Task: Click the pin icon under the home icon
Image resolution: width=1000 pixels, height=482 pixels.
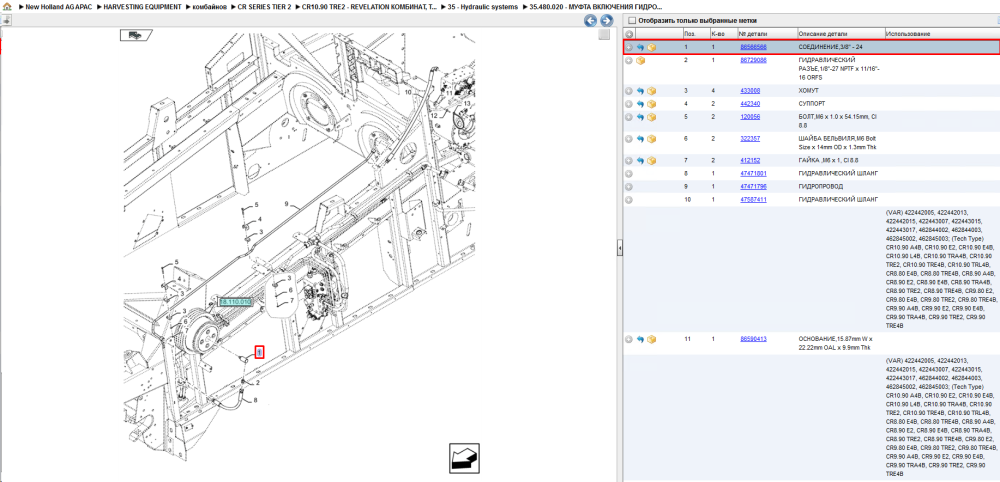Action: coord(6,20)
